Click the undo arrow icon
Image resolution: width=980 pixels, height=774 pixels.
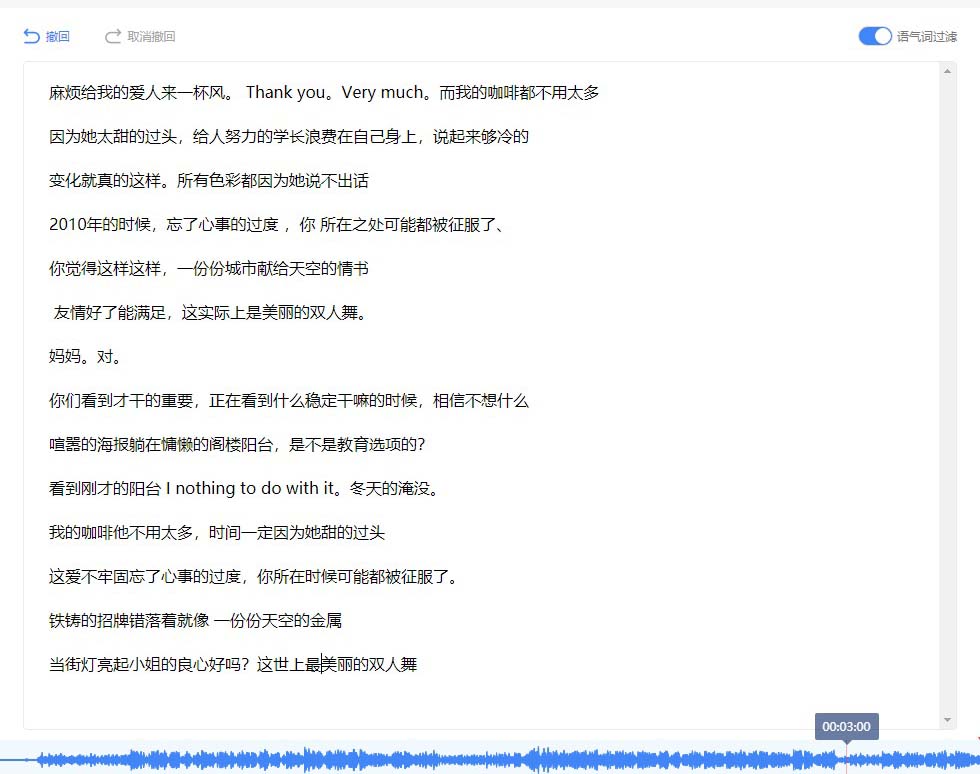[31, 37]
